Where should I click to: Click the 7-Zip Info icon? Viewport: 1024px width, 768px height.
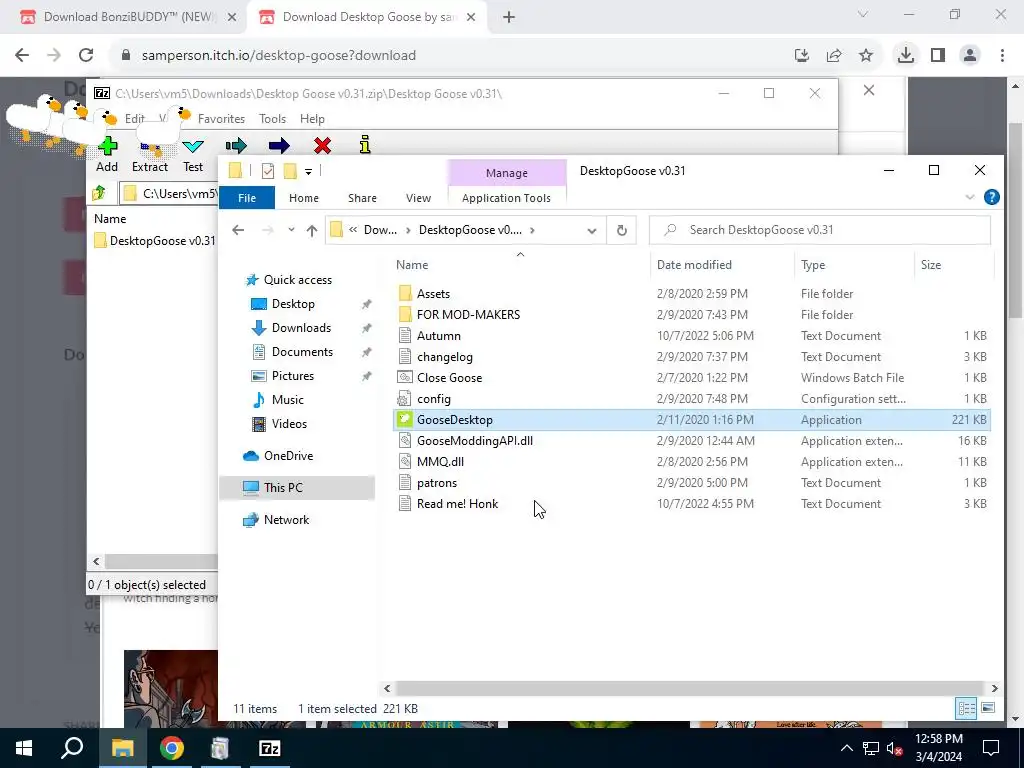pyautogui.click(x=365, y=145)
